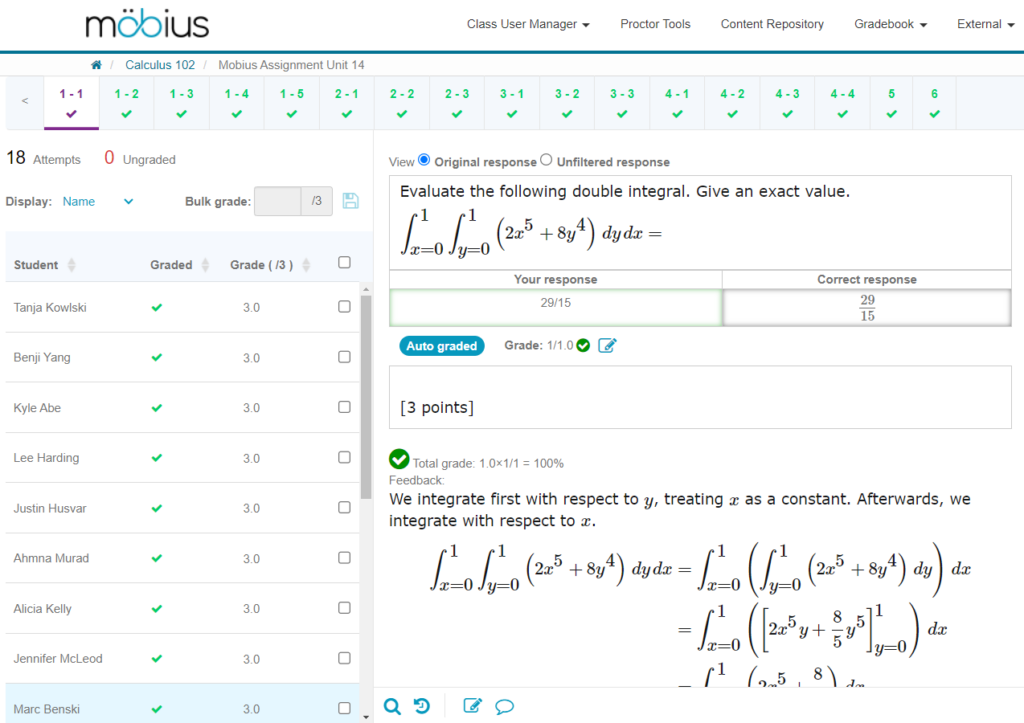Click the bottom toolbar edit pencil icon
Image resolution: width=1024 pixels, height=723 pixels.
(x=472, y=707)
